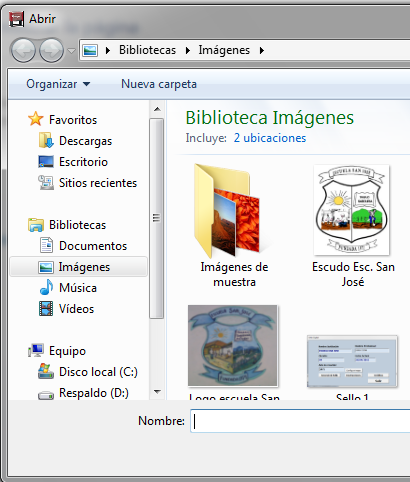
Task: Open Documentos library in sidebar
Action: [93, 246]
